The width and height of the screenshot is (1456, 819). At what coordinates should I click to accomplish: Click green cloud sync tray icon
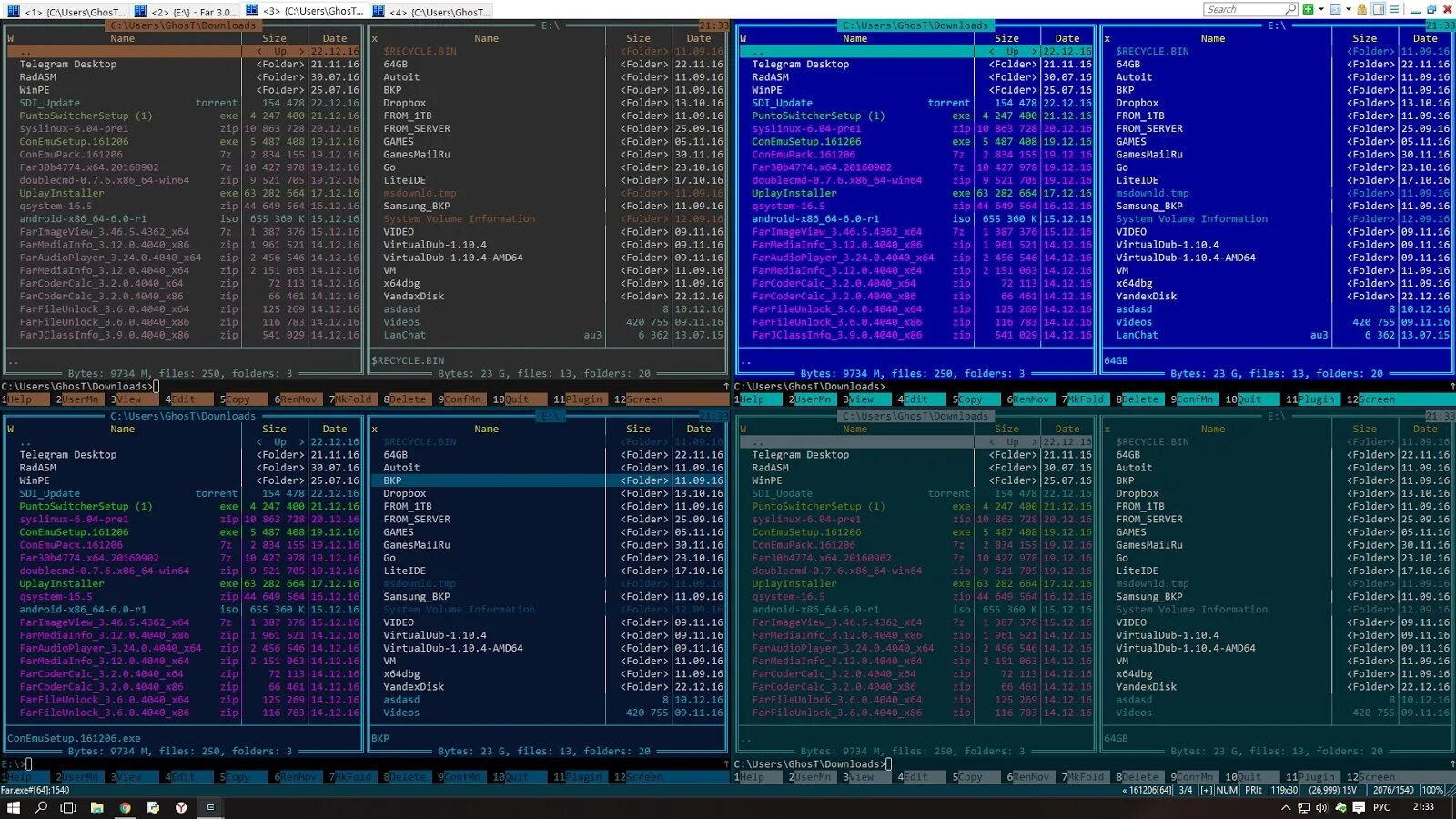(1340, 807)
